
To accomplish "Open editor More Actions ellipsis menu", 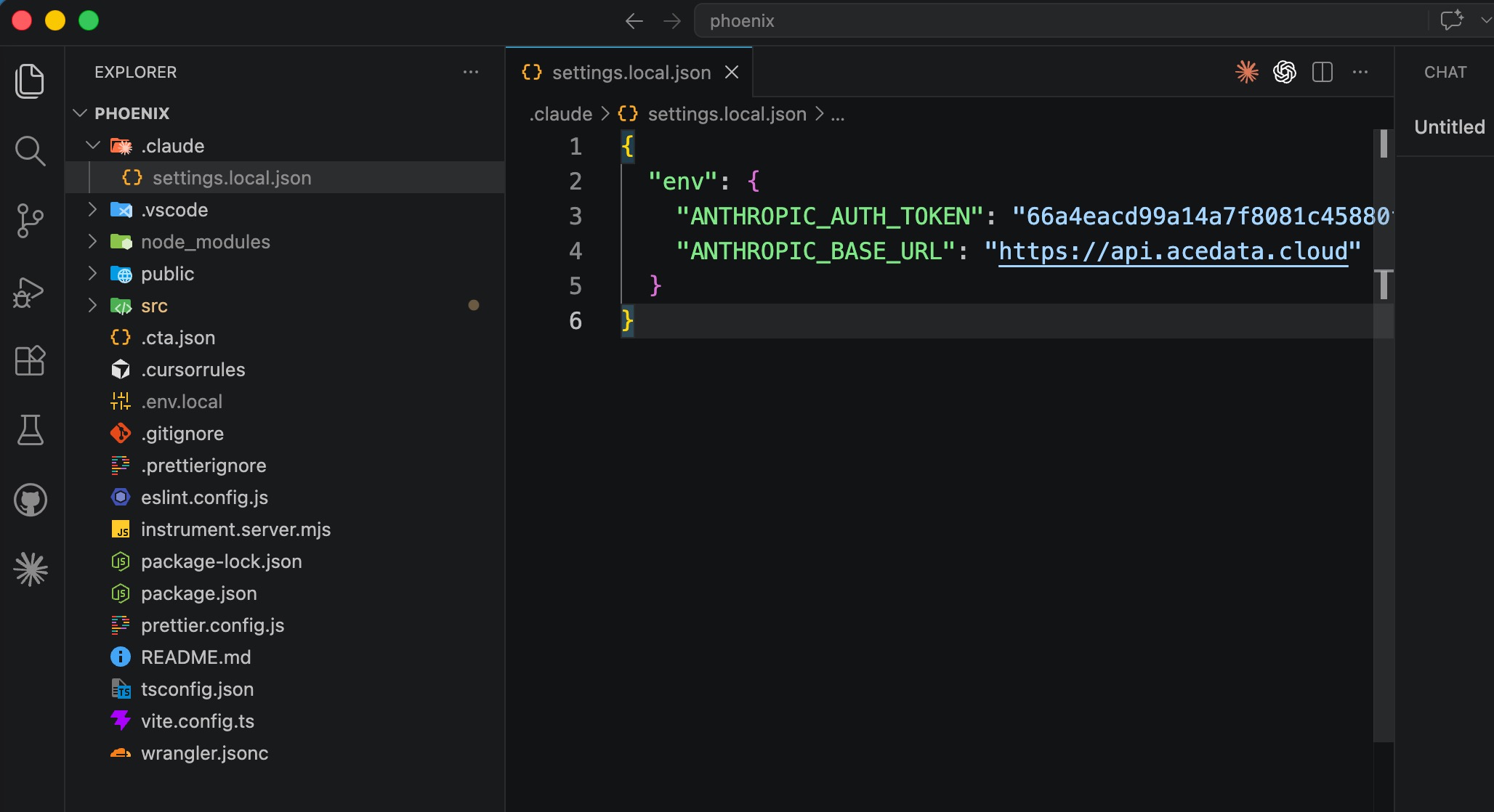I will pos(1360,72).
